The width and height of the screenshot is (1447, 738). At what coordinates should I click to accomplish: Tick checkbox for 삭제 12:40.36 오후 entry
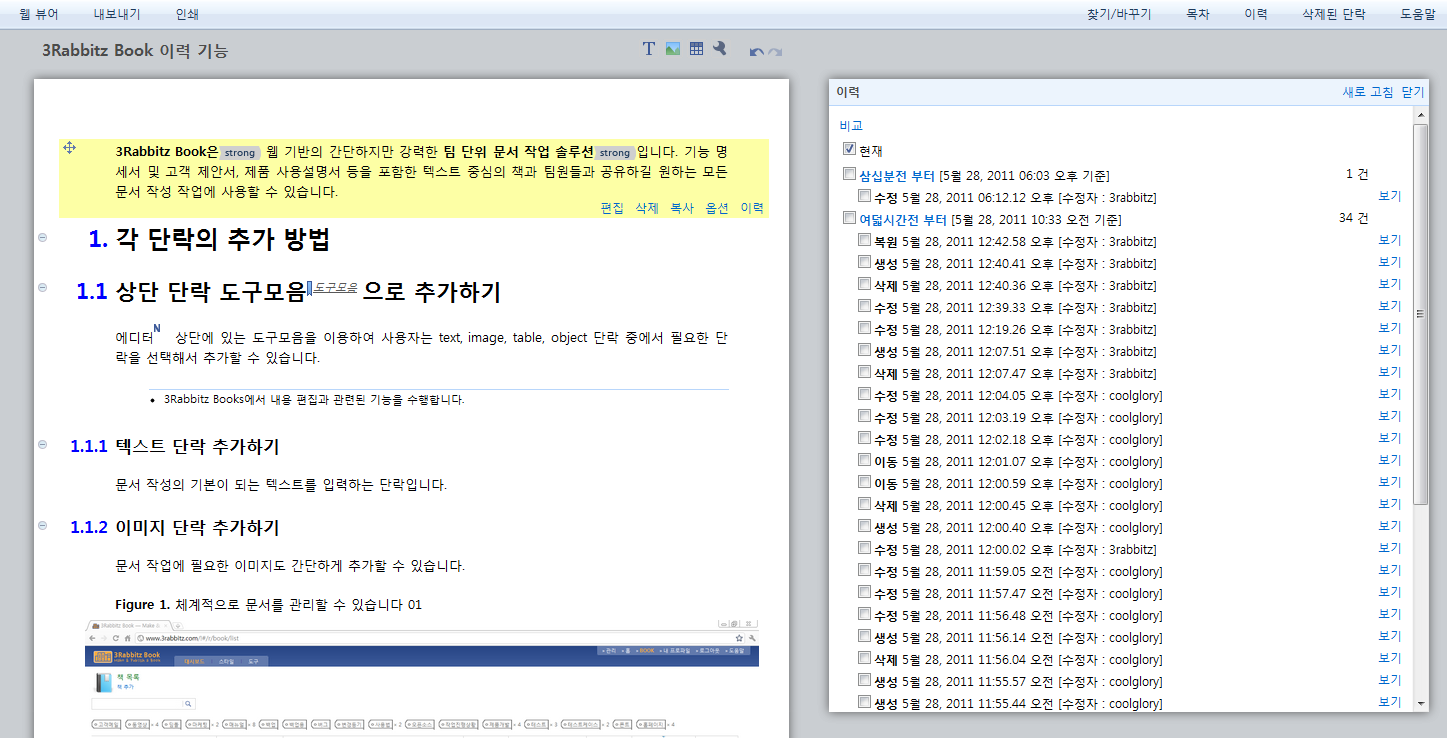point(865,284)
